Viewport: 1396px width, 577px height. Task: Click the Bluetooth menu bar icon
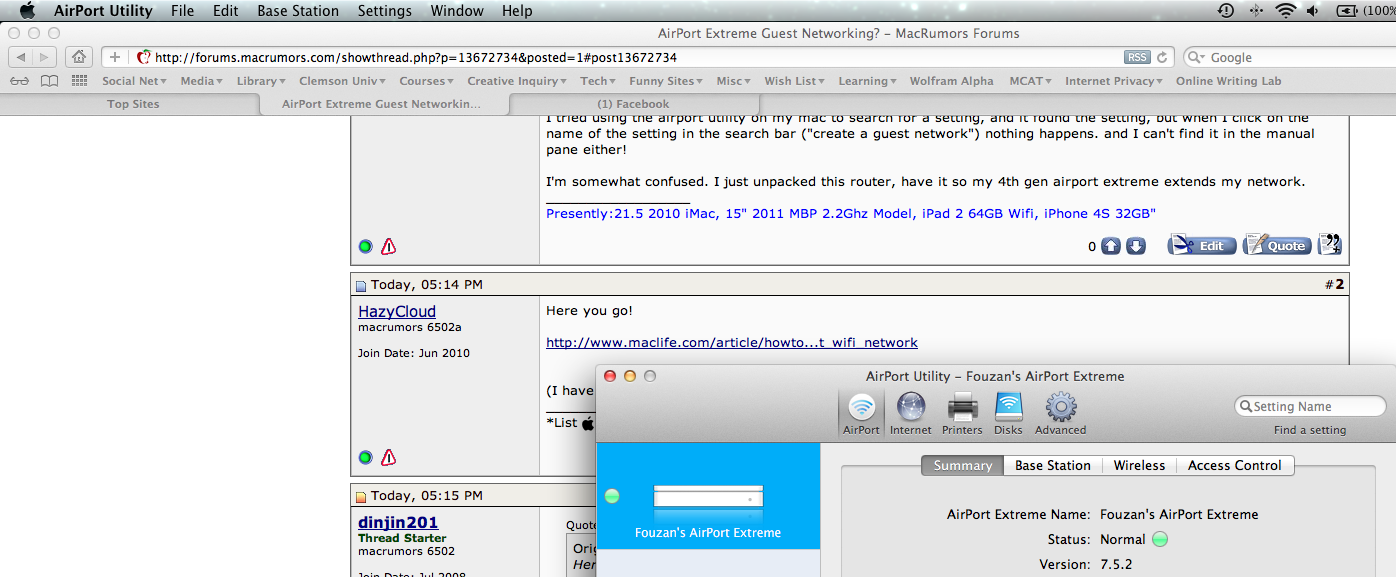tap(1256, 11)
